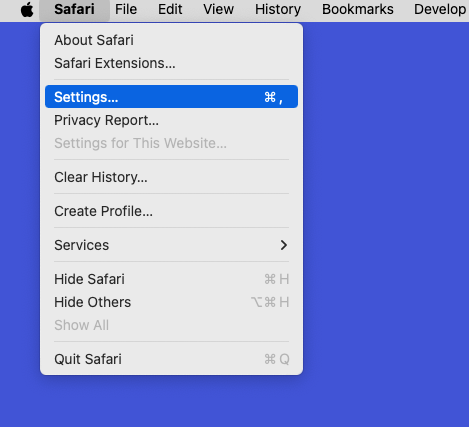The height and width of the screenshot is (427, 469).
Task: Open the Develop menu
Action: 440,10
